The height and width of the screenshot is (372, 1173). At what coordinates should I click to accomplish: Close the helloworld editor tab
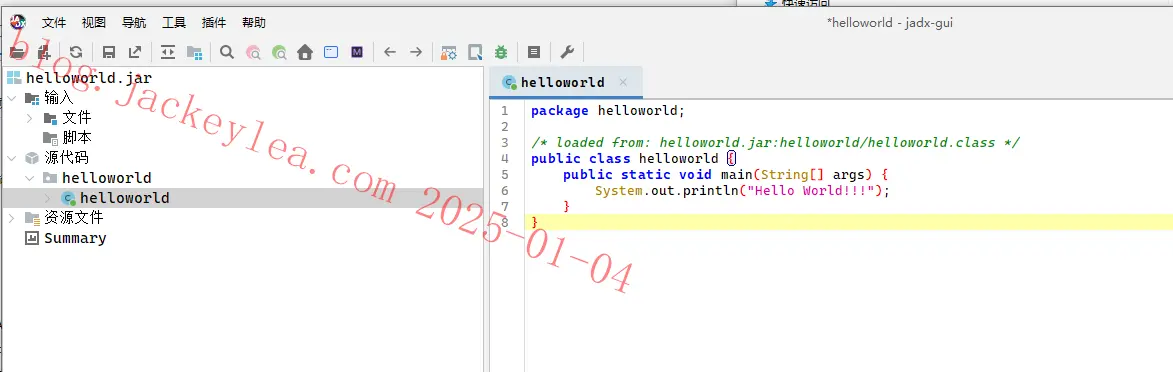pos(623,82)
